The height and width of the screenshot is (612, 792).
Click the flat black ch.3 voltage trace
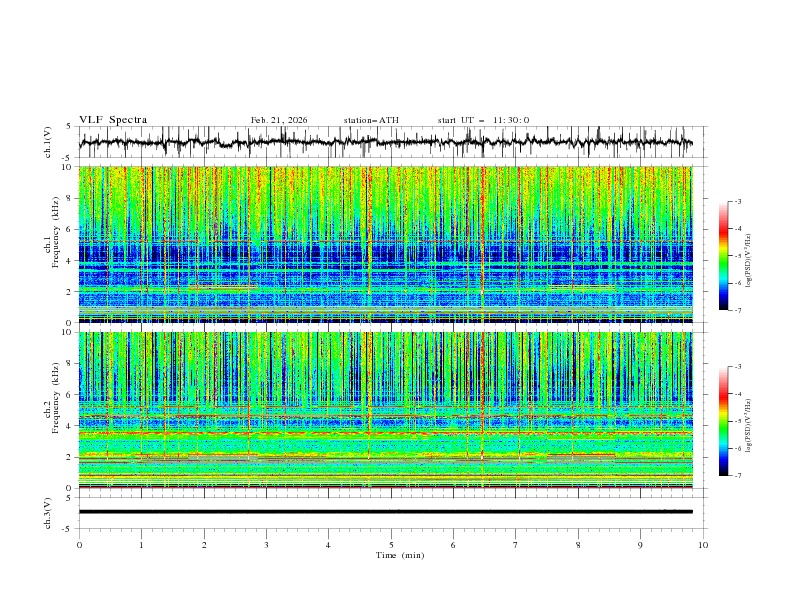pyautogui.click(x=385, y=512)
